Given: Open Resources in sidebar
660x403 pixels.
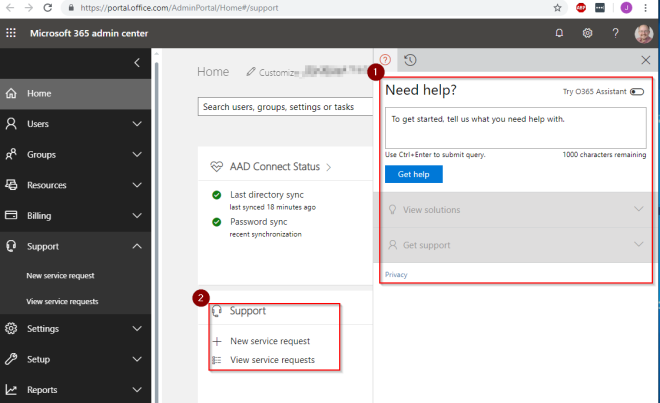Looking at the screenshot, I should [75, 185].
